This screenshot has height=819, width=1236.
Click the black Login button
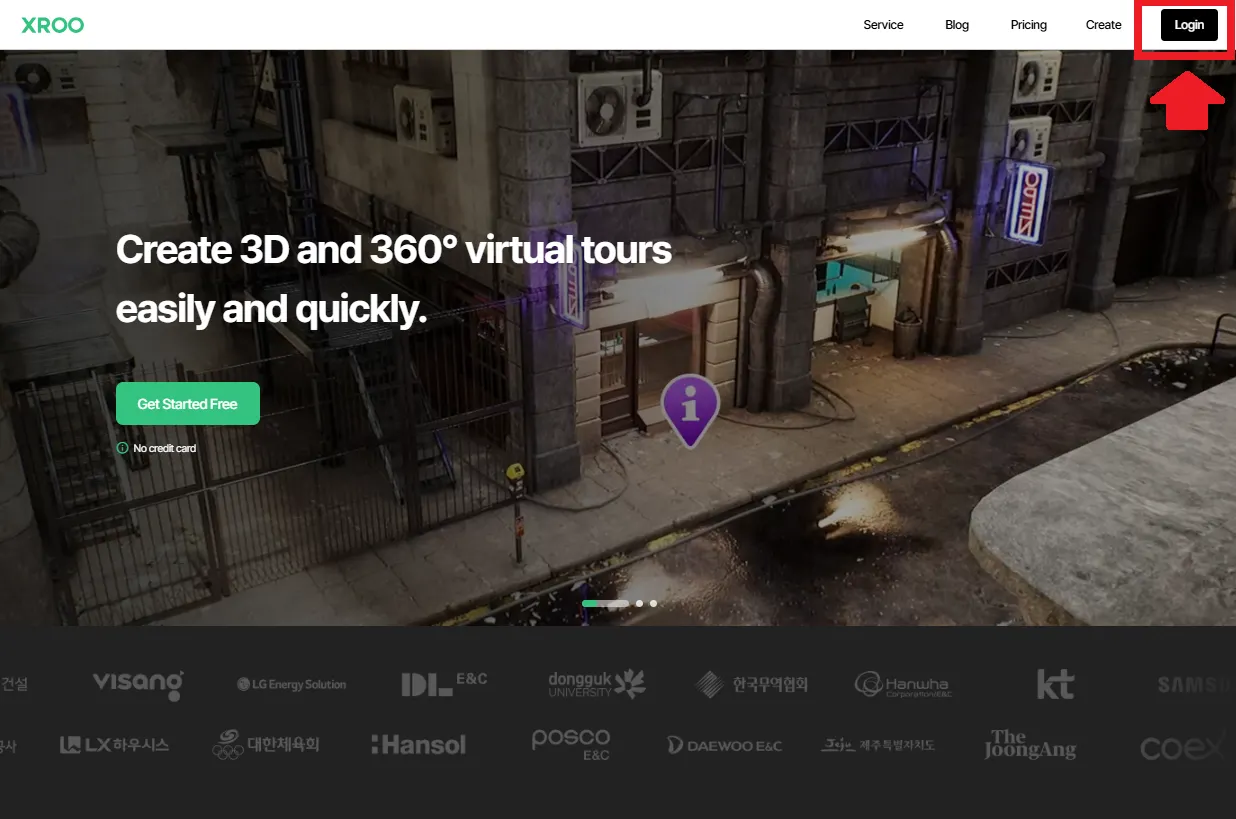coord(1189,25)
